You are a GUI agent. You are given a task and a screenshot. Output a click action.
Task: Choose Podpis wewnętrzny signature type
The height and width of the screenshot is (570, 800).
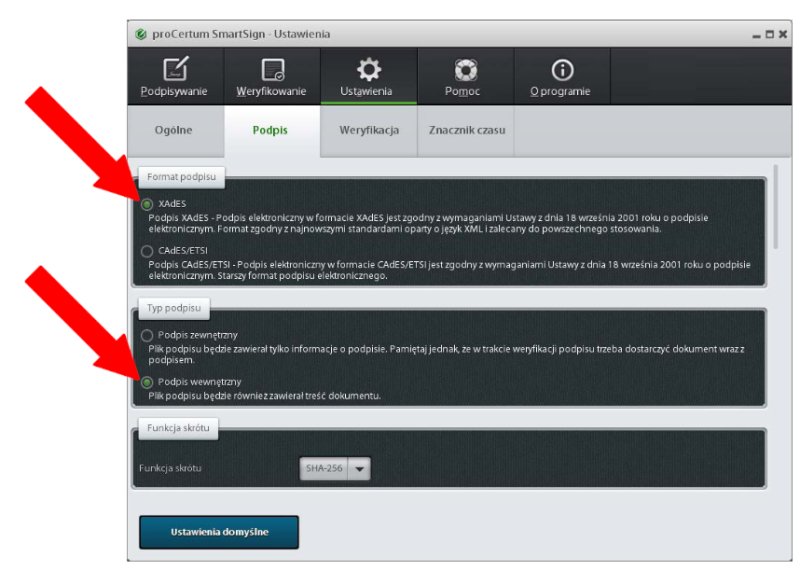pyautogui.click(x=147, y=382)
